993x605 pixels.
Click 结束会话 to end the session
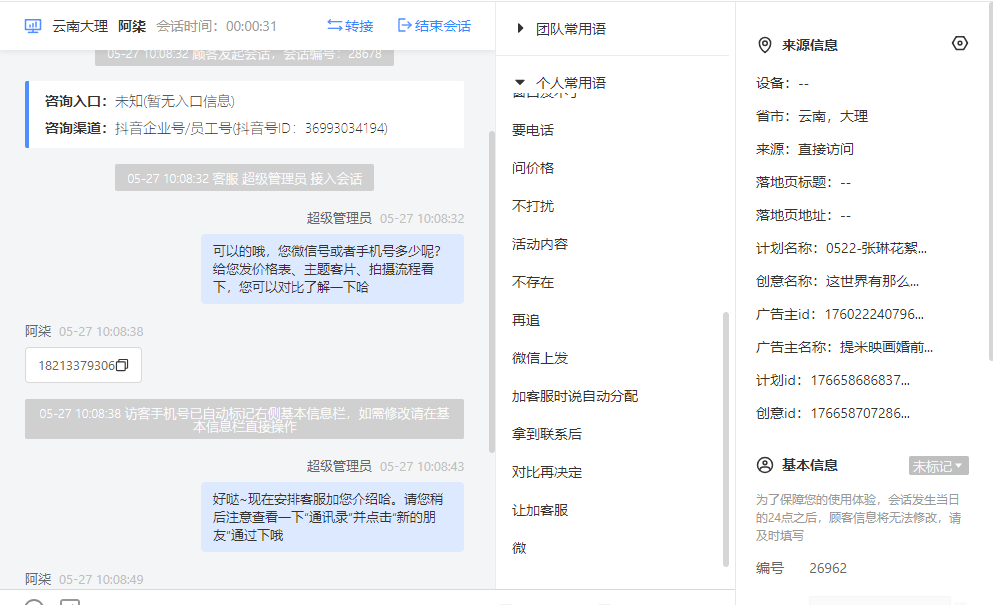tap(434, 26)
